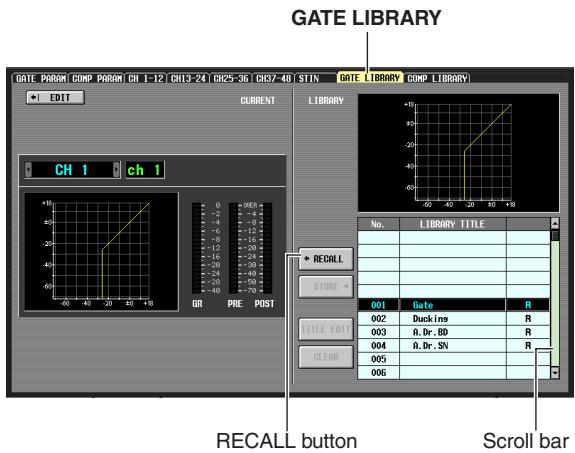Click the library list scroll down arrow
The width and height of the screenshot is (575, 453).
[x=555, y=373]
